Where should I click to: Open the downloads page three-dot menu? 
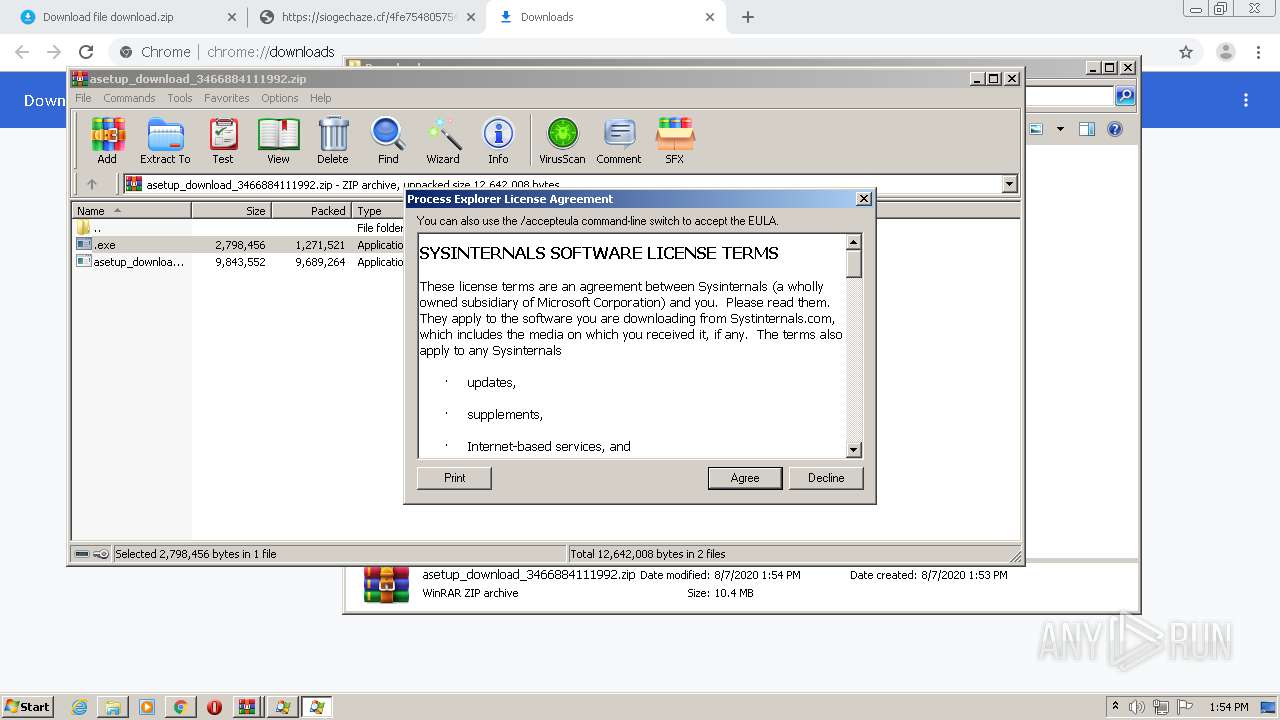1246,100
